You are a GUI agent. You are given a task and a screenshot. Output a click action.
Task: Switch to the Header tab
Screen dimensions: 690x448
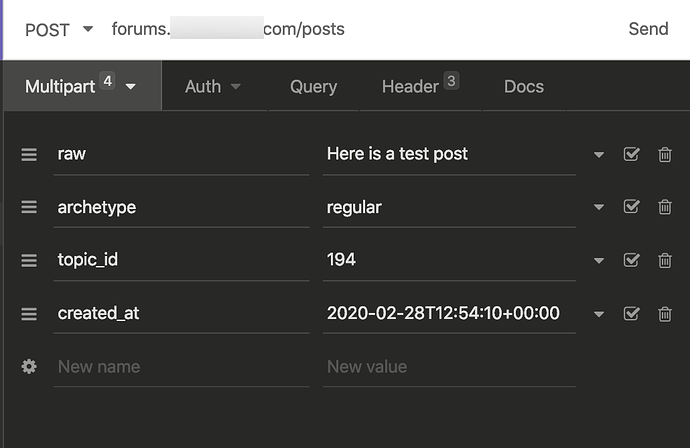click(x=420, y=85)
